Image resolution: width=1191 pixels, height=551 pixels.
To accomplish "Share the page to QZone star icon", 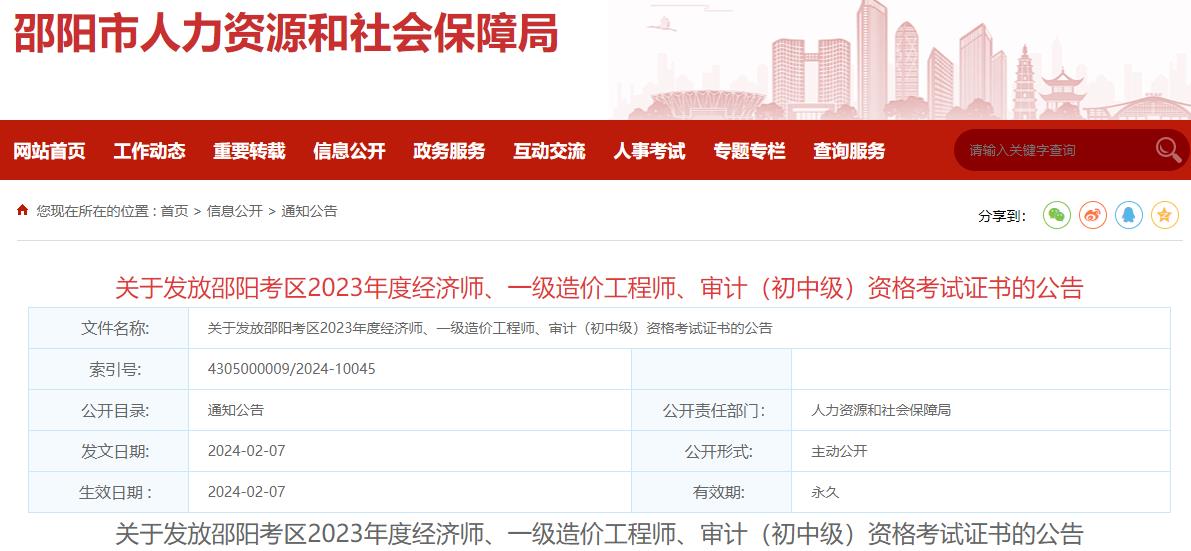I will pyautogui.click(x=1165, y=215).
